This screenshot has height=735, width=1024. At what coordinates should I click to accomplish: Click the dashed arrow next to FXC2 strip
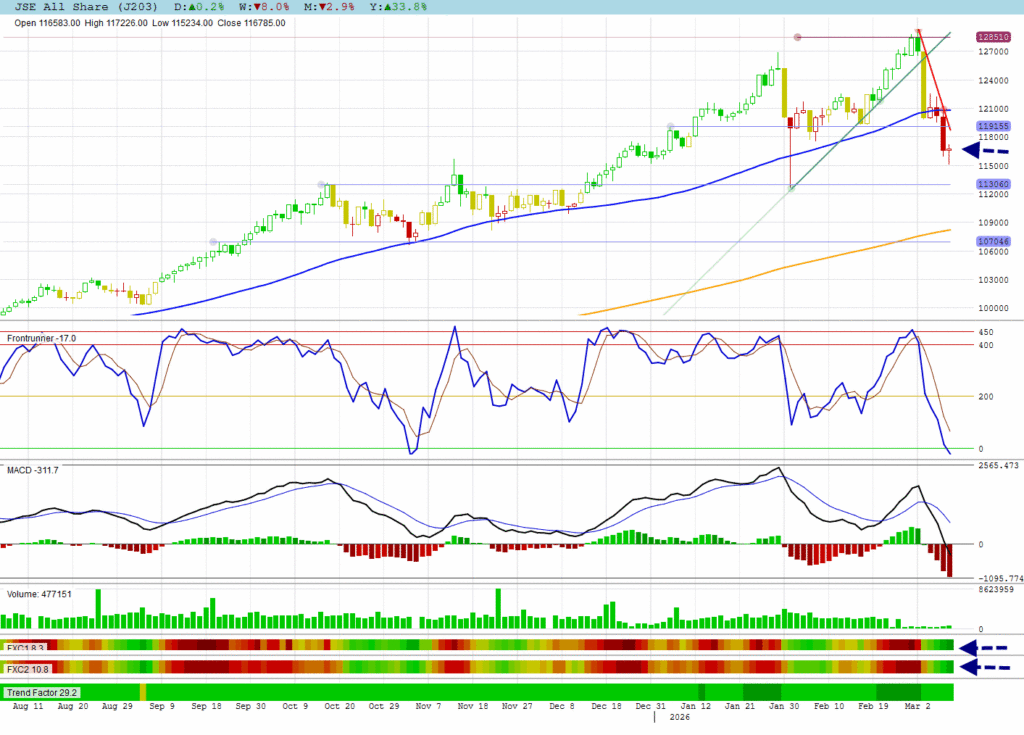[982, 667]
